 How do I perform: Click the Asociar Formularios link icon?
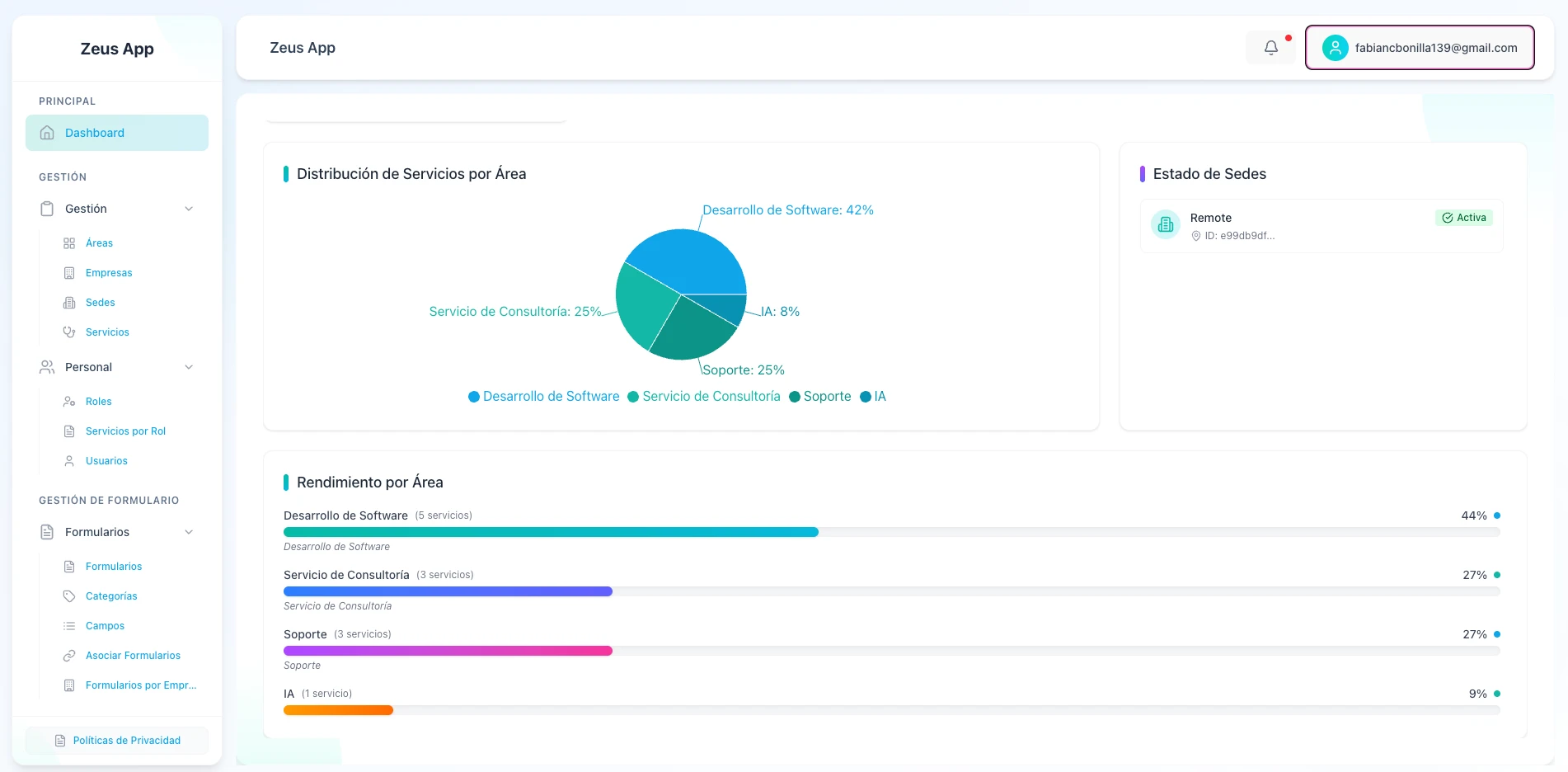[x=69, y=656]
